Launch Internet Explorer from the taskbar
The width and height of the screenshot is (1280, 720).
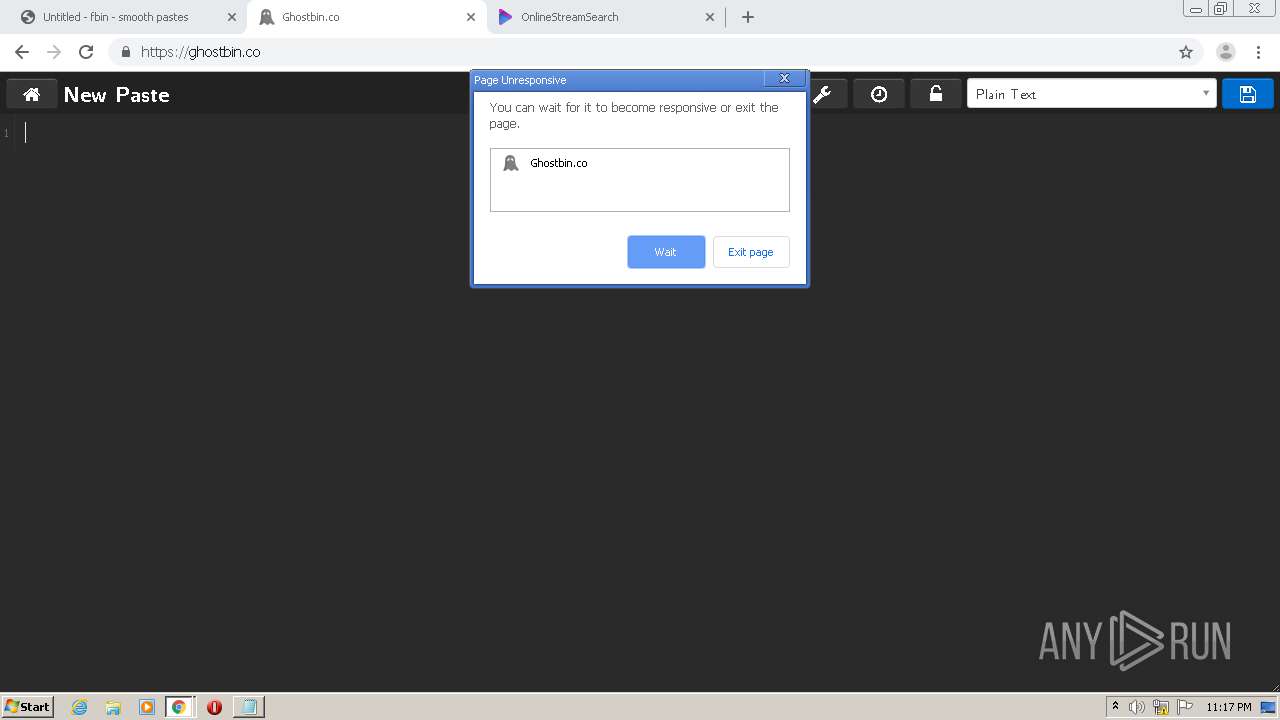[x=79, y=707]
